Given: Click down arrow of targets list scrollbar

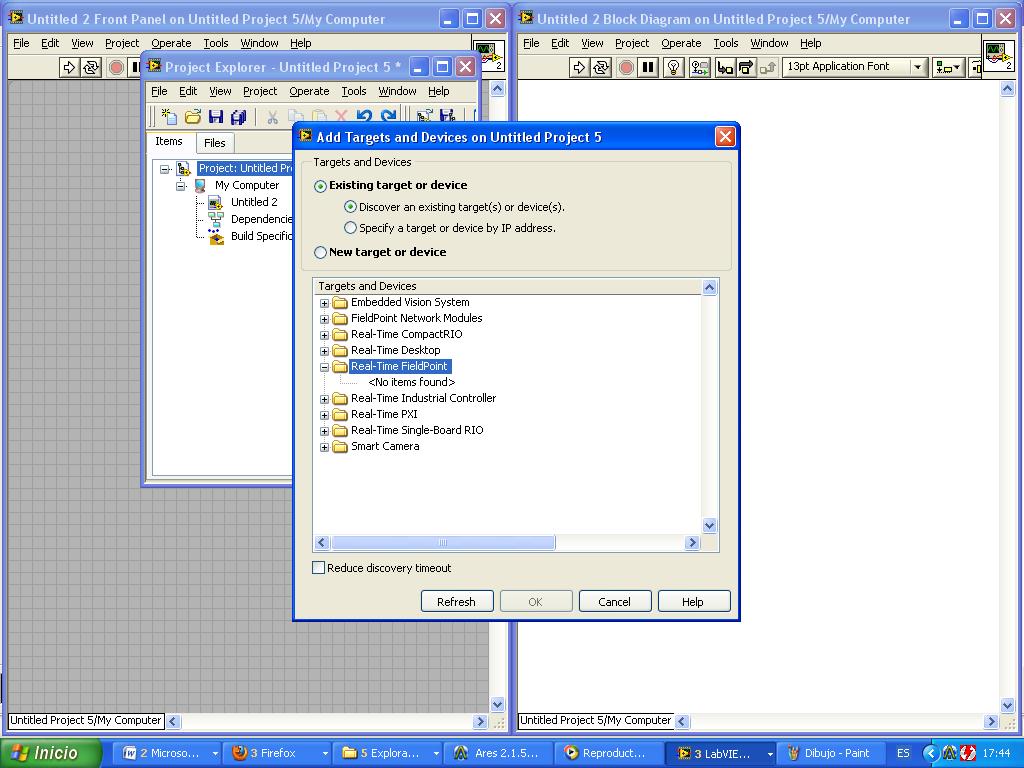Looking at the screenshot, I should pyautogui.click(x=709, y=525).
